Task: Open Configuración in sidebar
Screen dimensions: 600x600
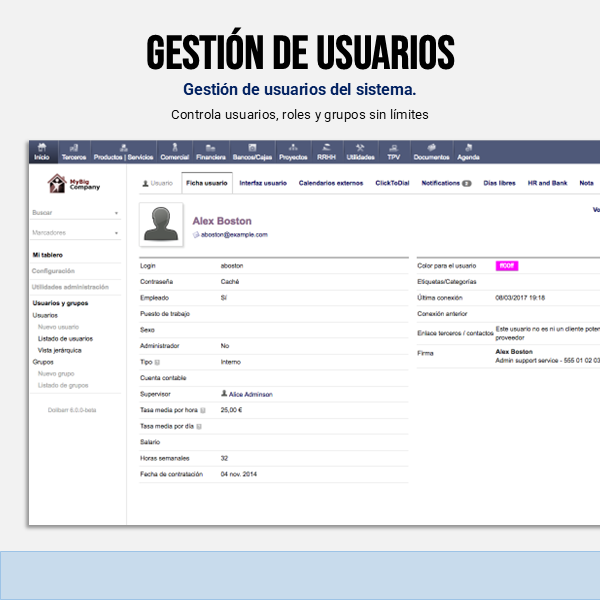Action: coord(53,271)
